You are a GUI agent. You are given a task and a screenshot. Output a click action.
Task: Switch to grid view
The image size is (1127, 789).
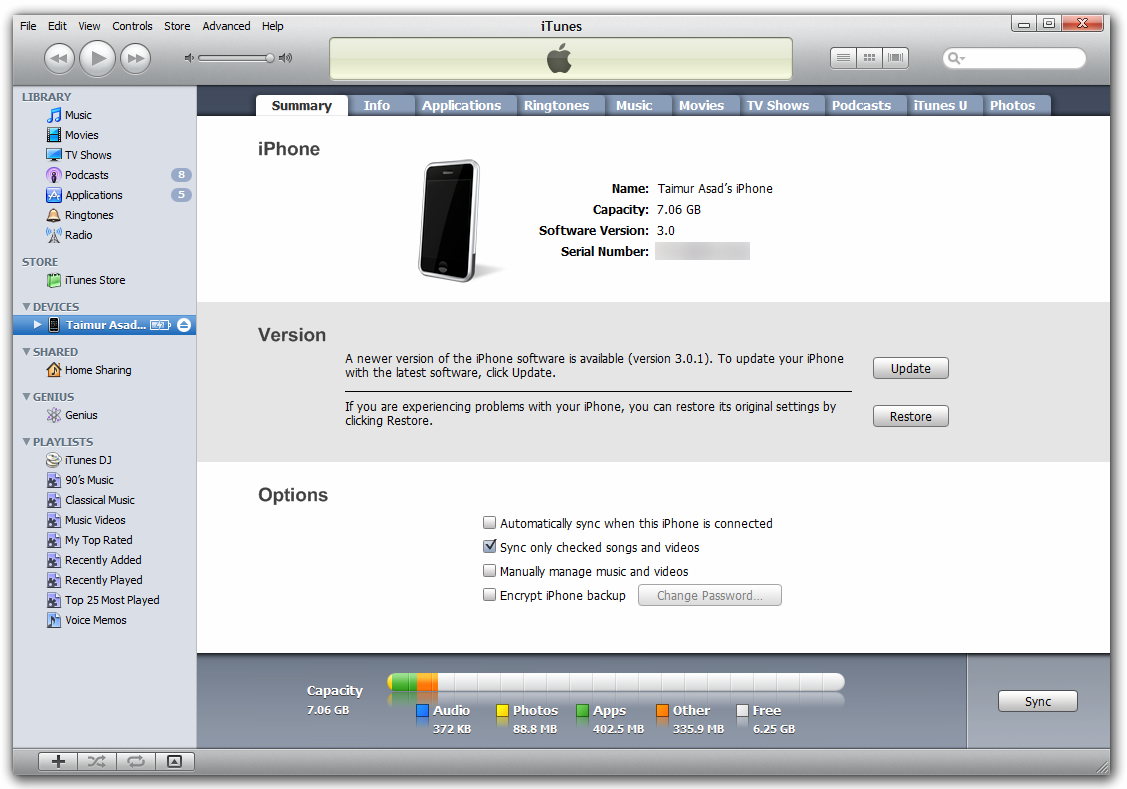point(869,58)
